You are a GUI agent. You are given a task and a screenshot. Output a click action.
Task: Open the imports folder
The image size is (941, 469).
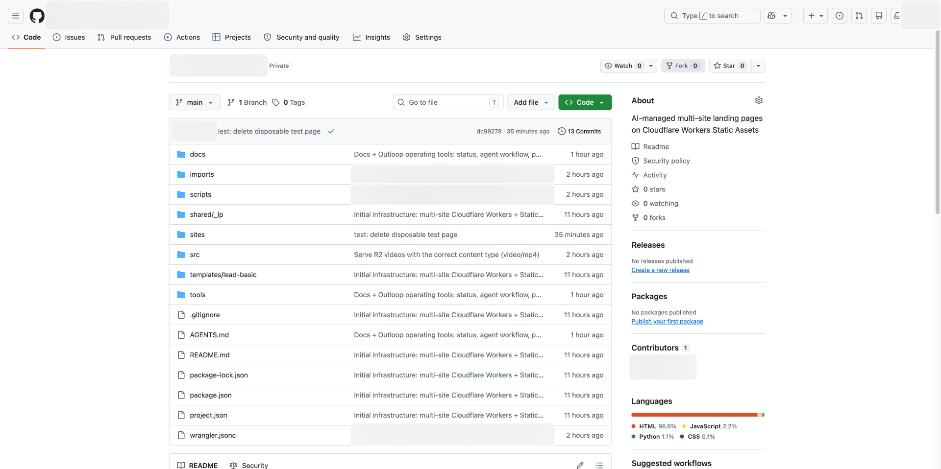coord(202,175)
